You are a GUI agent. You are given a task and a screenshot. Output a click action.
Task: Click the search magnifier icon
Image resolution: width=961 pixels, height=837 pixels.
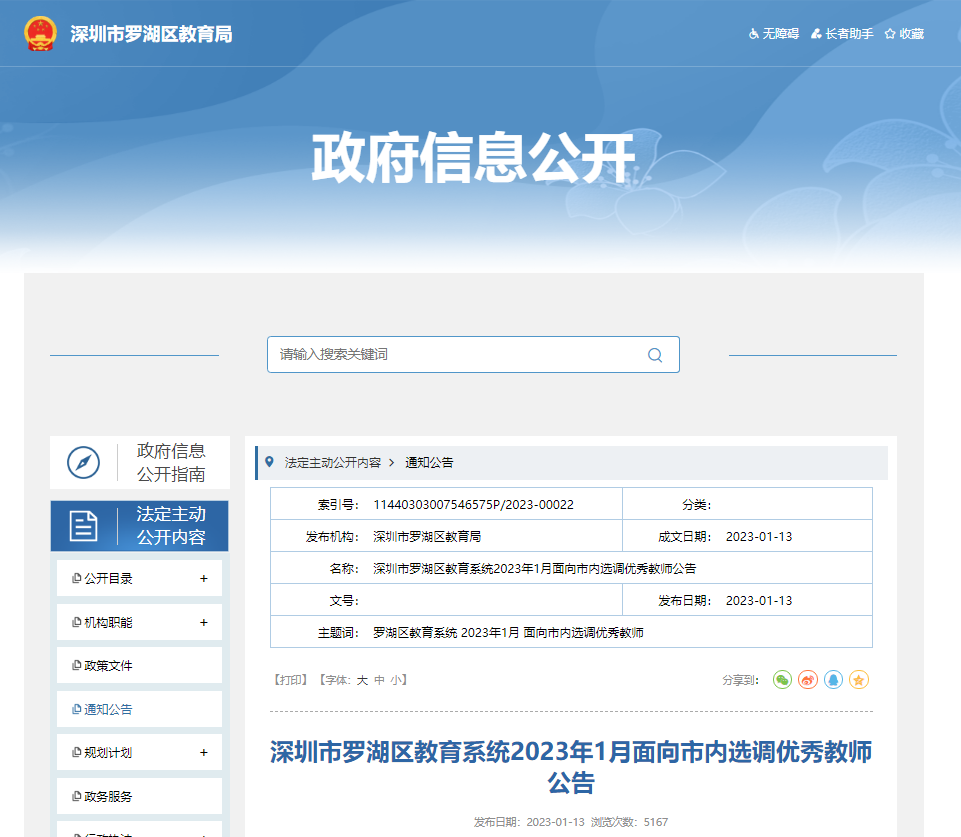tap(655, 355)
